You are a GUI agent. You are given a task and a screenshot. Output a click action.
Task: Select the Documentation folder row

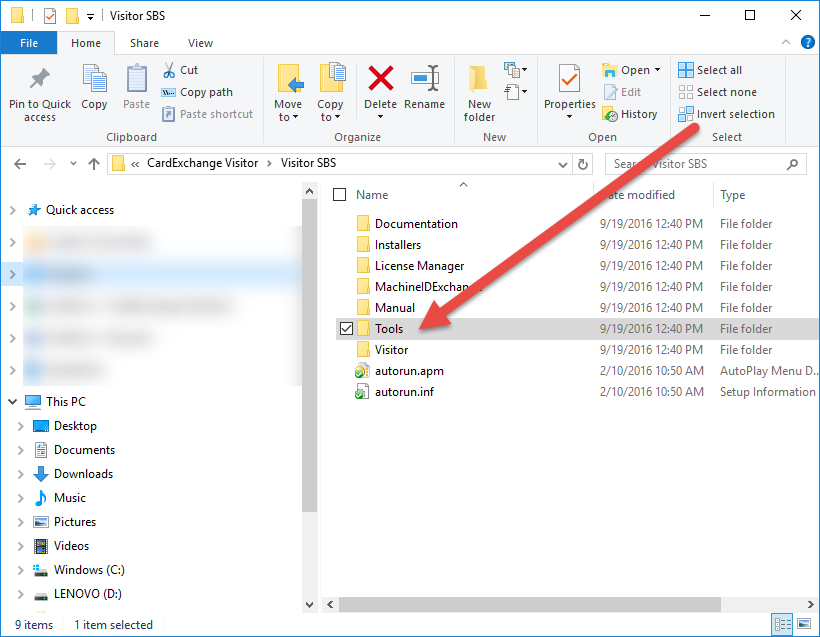[x=577, y=224]
